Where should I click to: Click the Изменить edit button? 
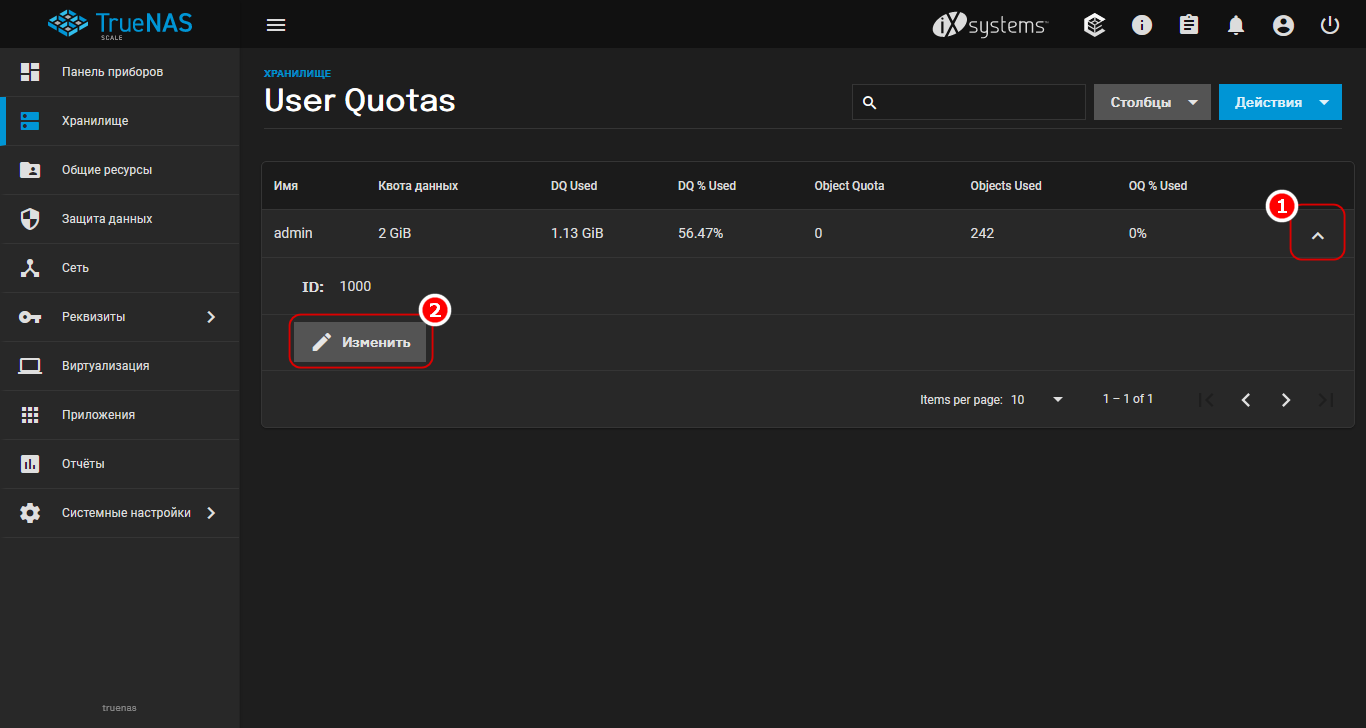(x=360, y=342)
